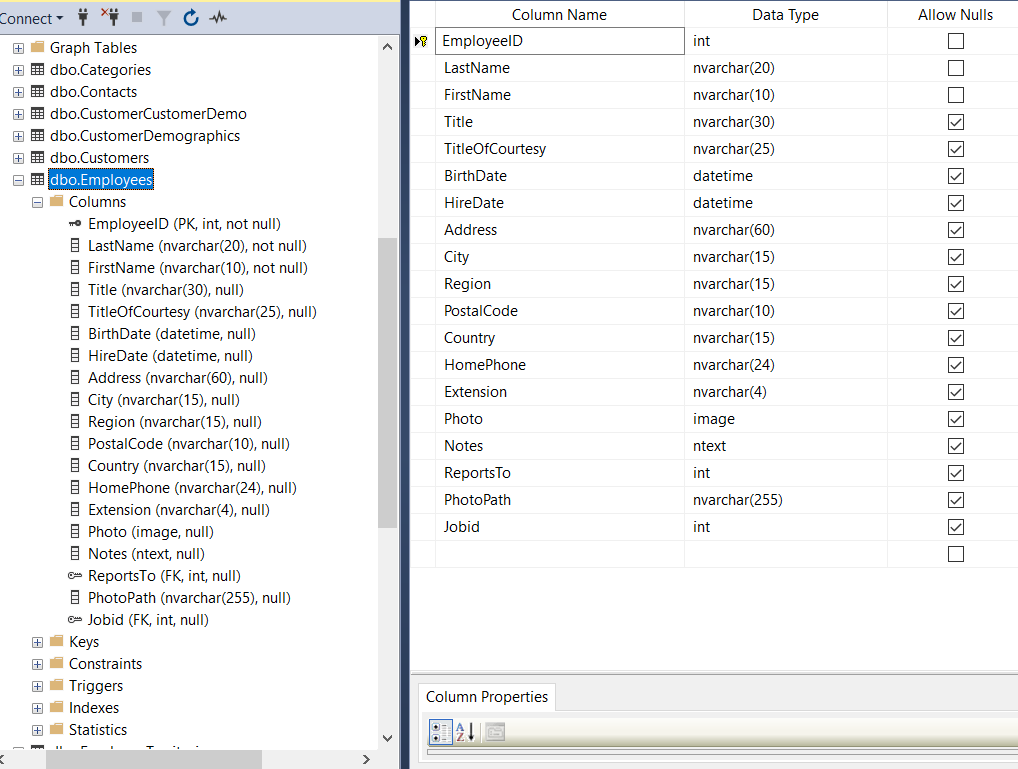This screenshot has height=769, width=1018.
Task: Click the EmployeeID column name field
Action: pos(560,41)
